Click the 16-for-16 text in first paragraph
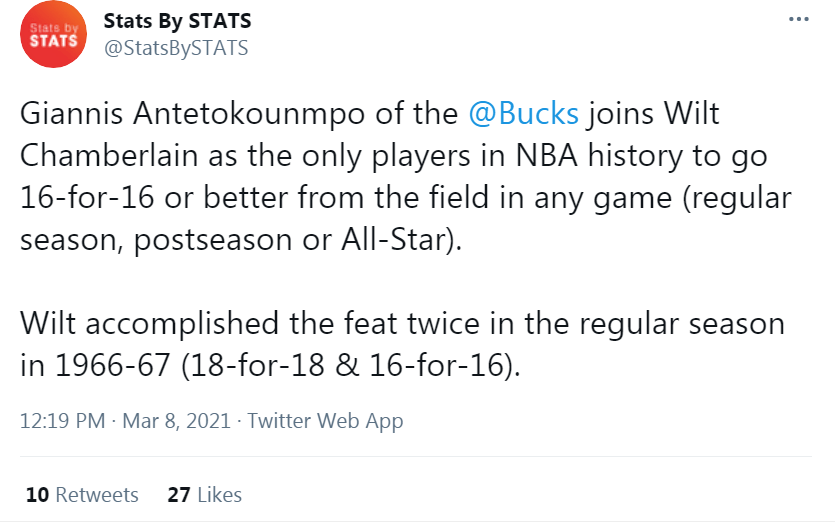Image resolution: width=835 pixels, height=525 pixels. click(x=87, y=198)
